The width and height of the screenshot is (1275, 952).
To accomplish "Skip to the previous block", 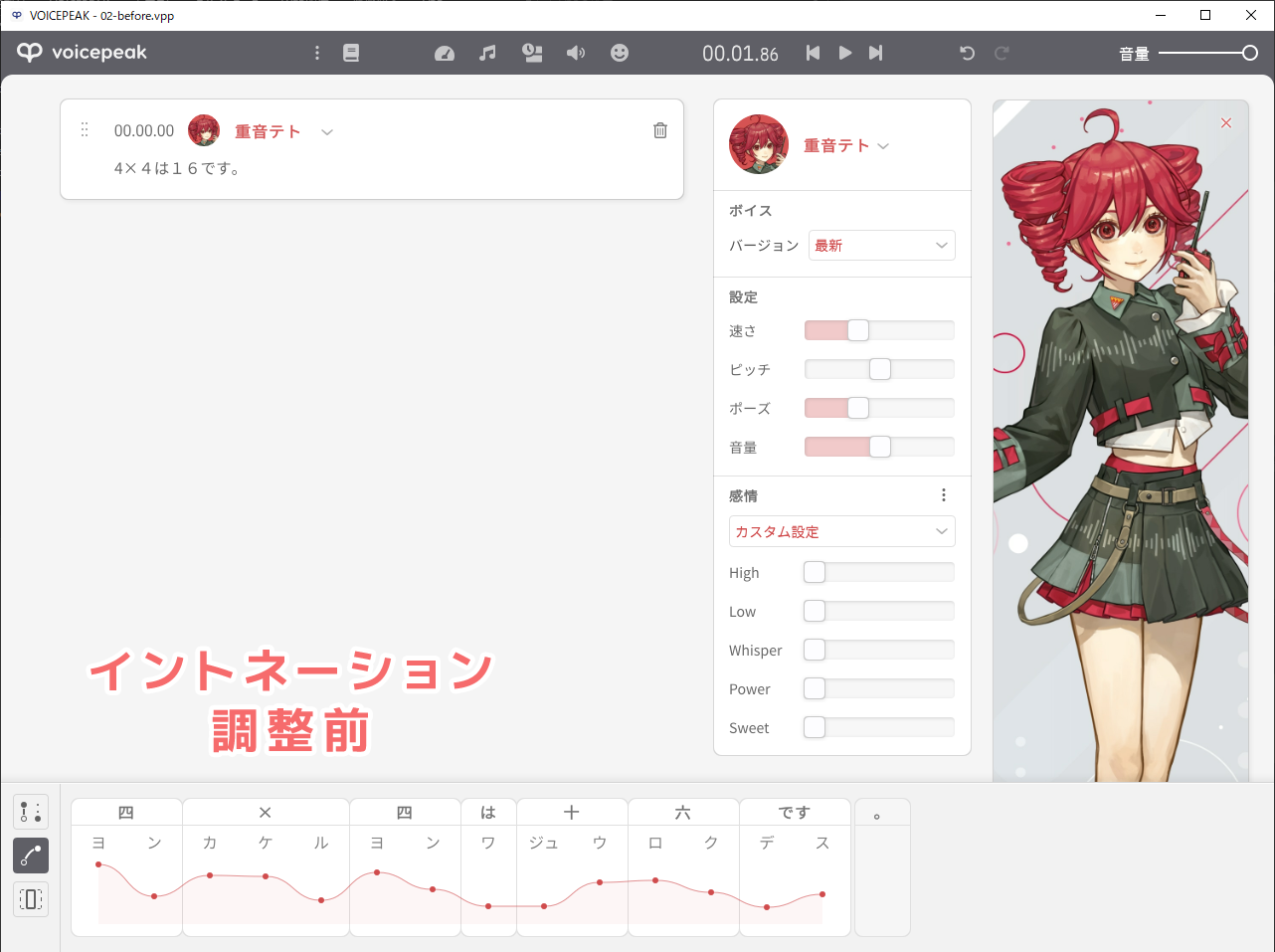I will [x=813, y=53].
